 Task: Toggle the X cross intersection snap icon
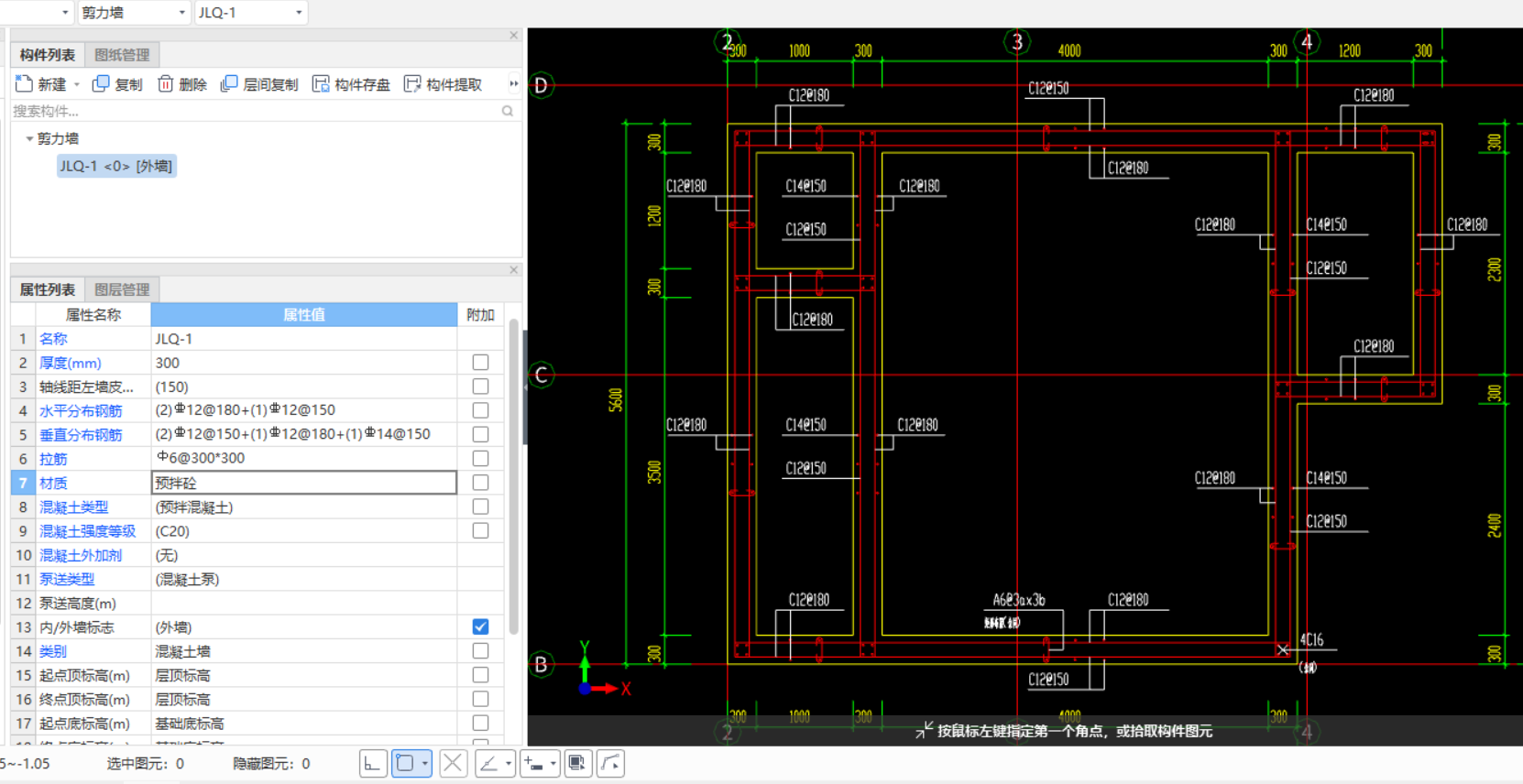pos(453,763)
